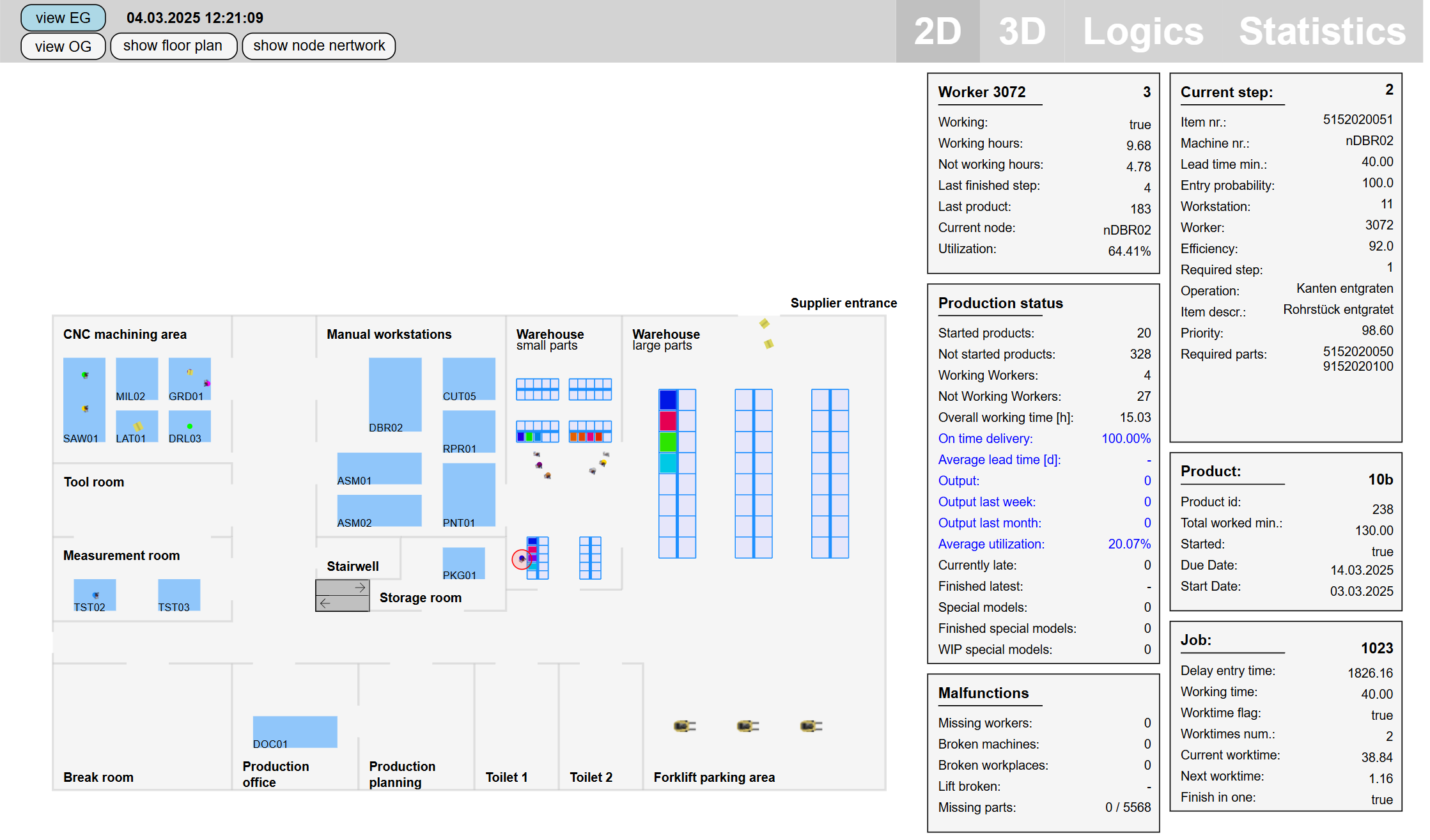Switch to the 2D view tab
The image size is (1430, 840).
(x=938, y=31)
